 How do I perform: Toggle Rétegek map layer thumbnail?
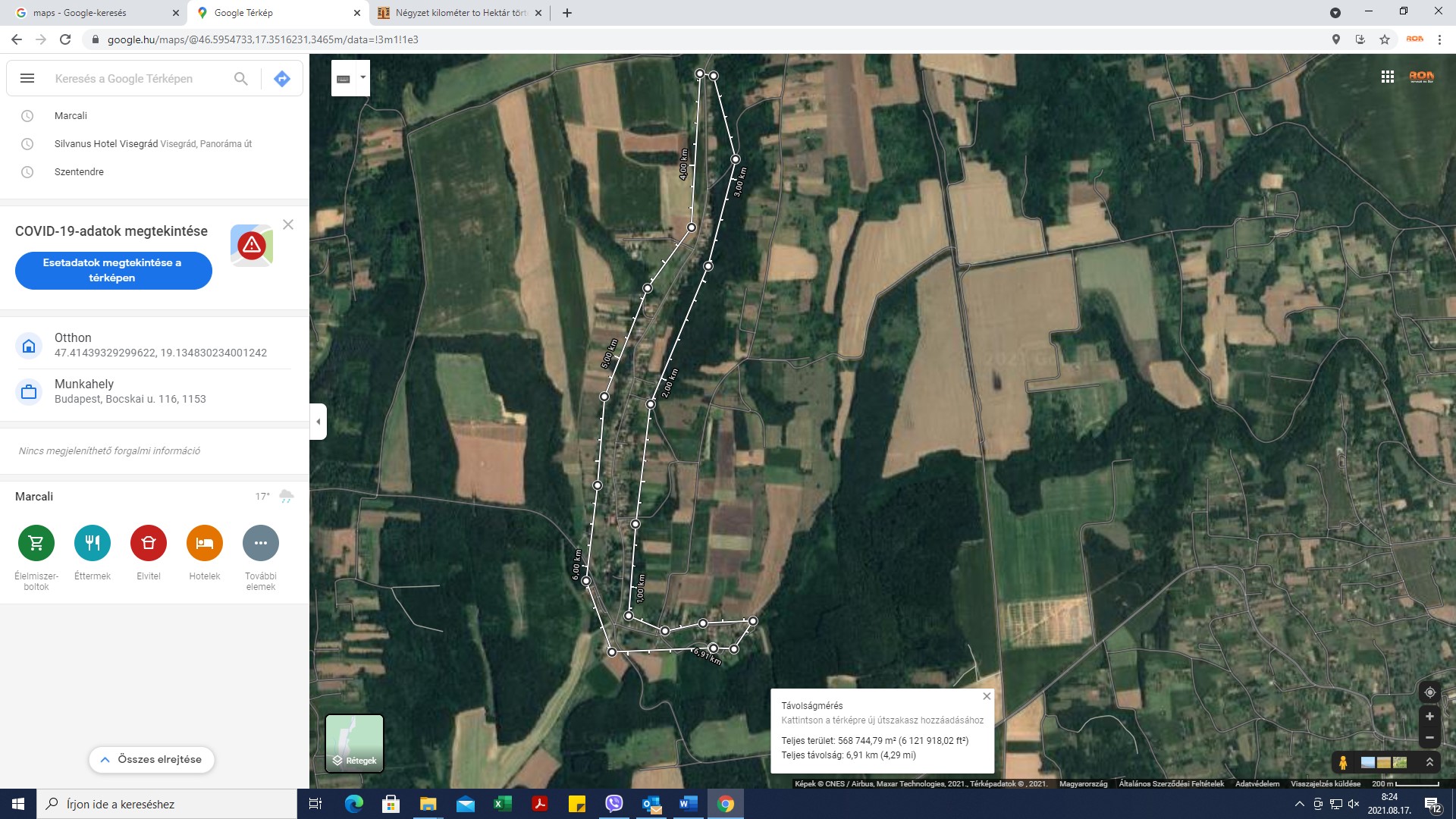tap(354, 743)
